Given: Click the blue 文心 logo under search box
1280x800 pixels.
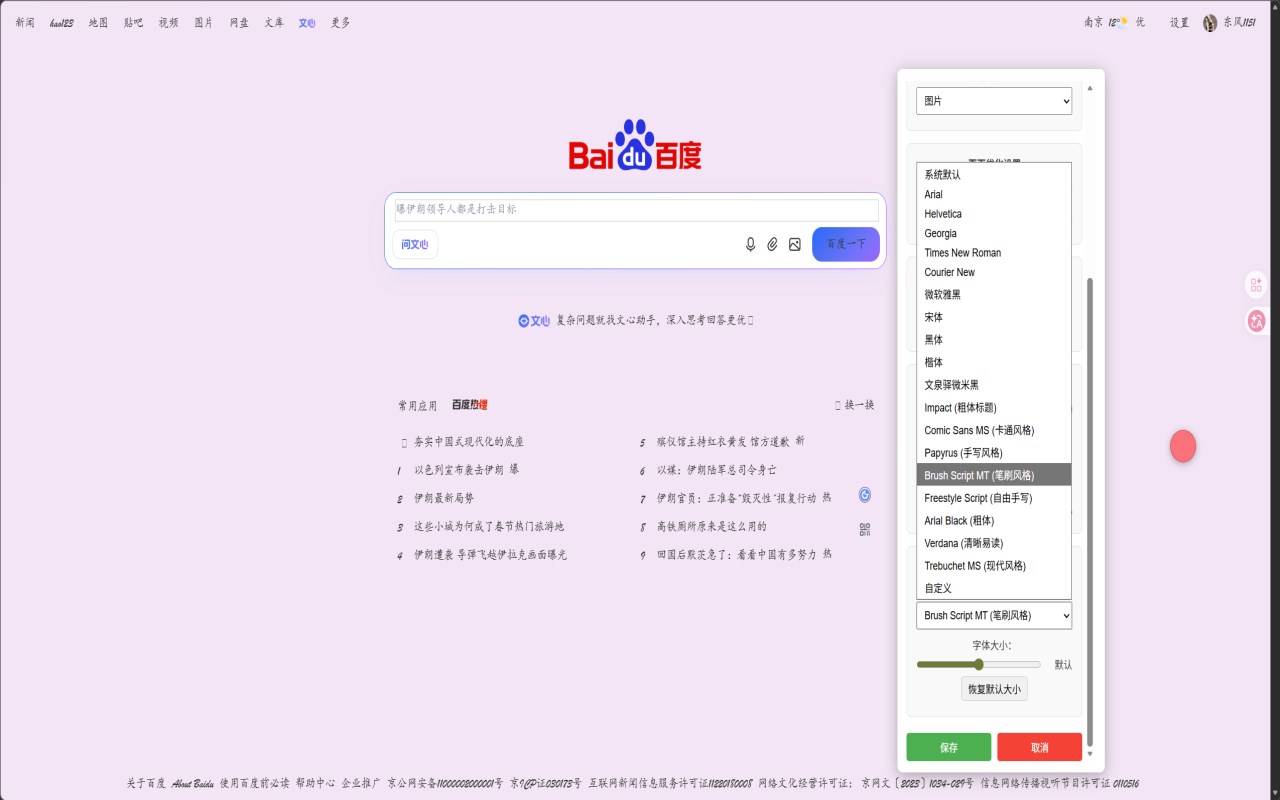Looking at the screenshot, I should pos(534,321).
